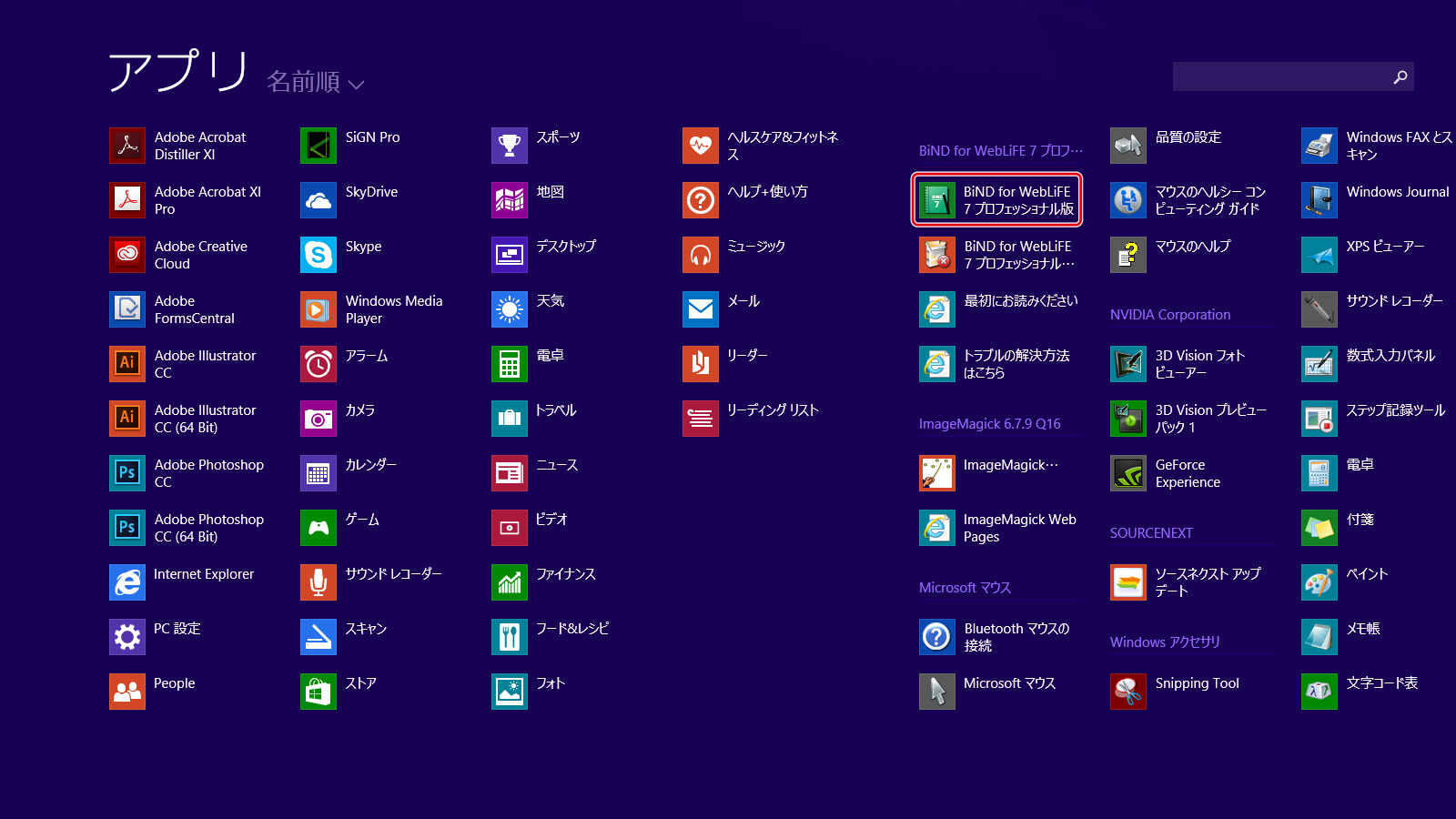
Task: Open ゲーム controller icon
Action: 318,528
